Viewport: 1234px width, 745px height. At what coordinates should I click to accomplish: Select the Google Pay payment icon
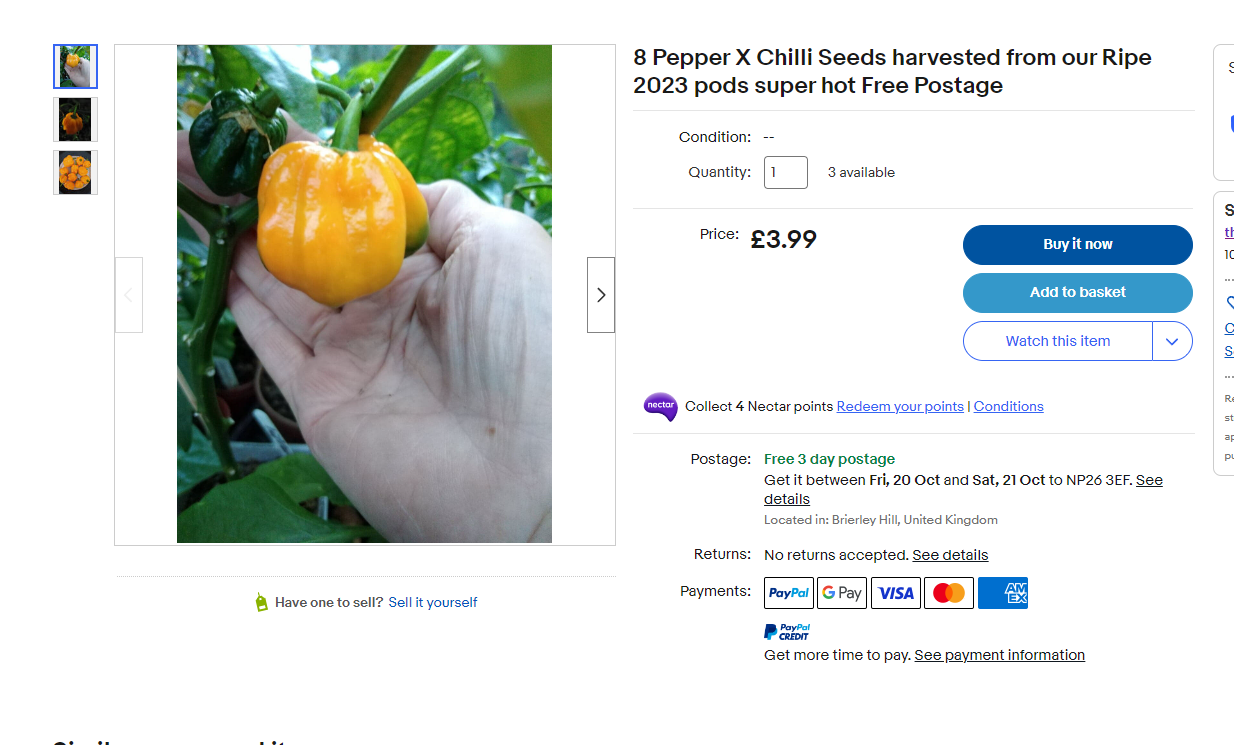(841, 592)
